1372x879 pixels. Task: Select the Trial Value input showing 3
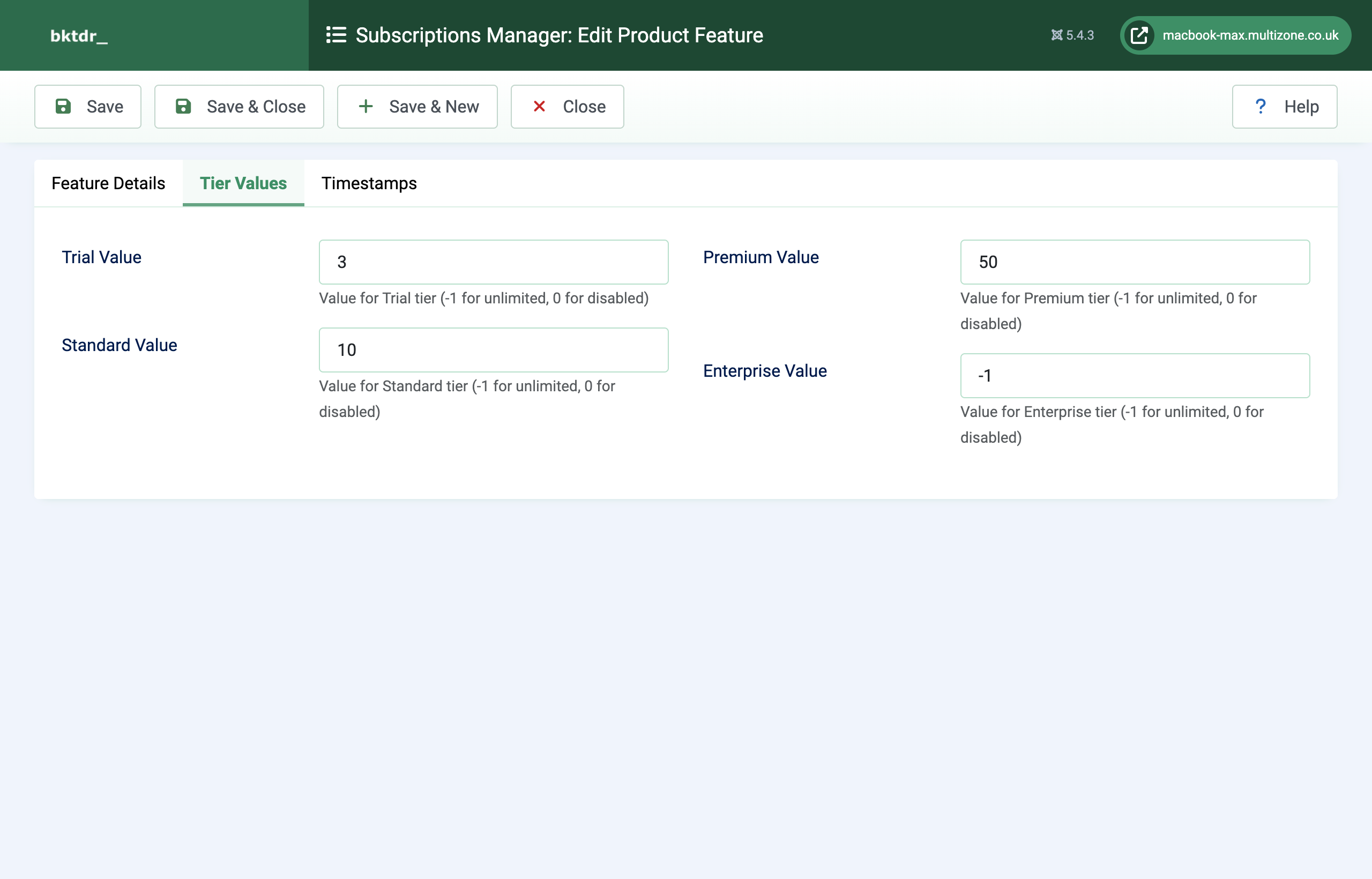click(x=493, y=262)
